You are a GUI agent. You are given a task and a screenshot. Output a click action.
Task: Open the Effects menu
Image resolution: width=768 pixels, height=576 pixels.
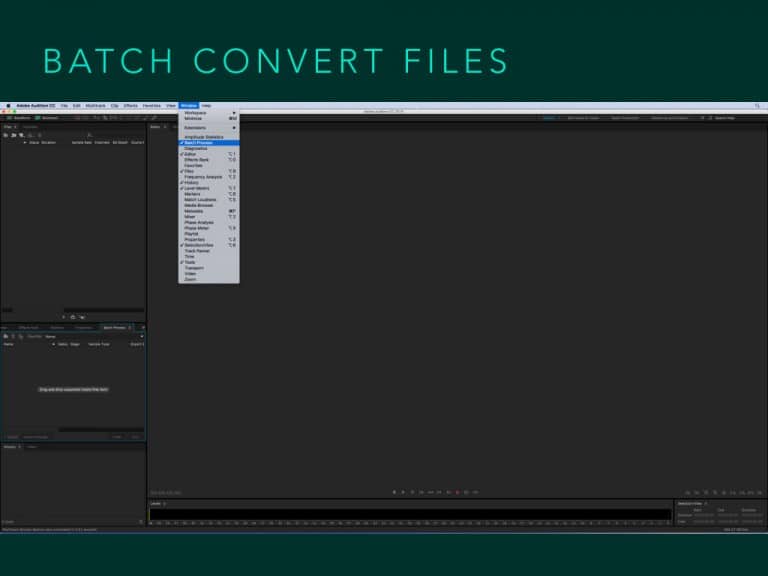point(131,105)
